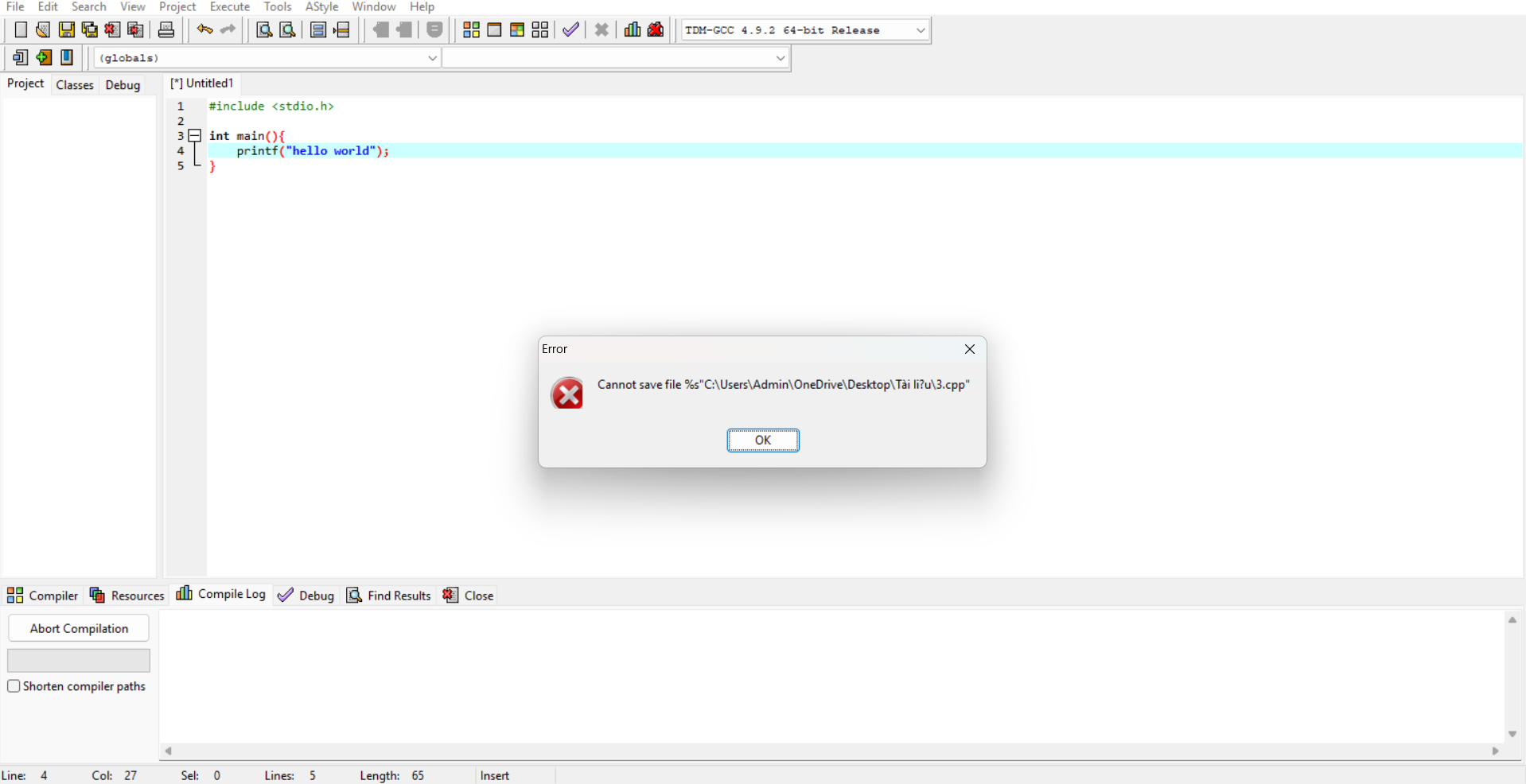Enable Shorten compiler paths checkbox

[14, 686]
